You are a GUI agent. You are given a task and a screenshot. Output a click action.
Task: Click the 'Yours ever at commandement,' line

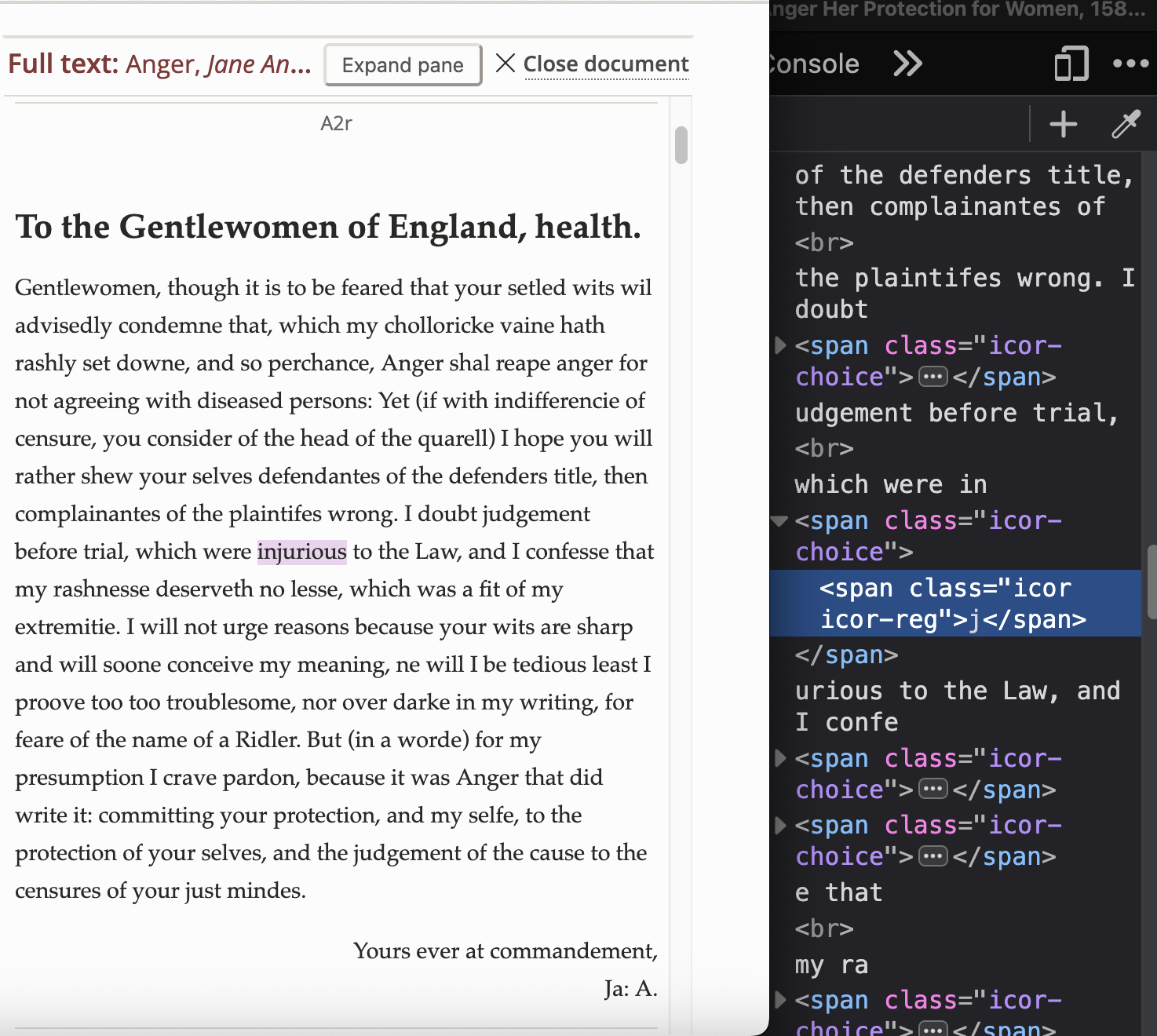coord(505,951)
